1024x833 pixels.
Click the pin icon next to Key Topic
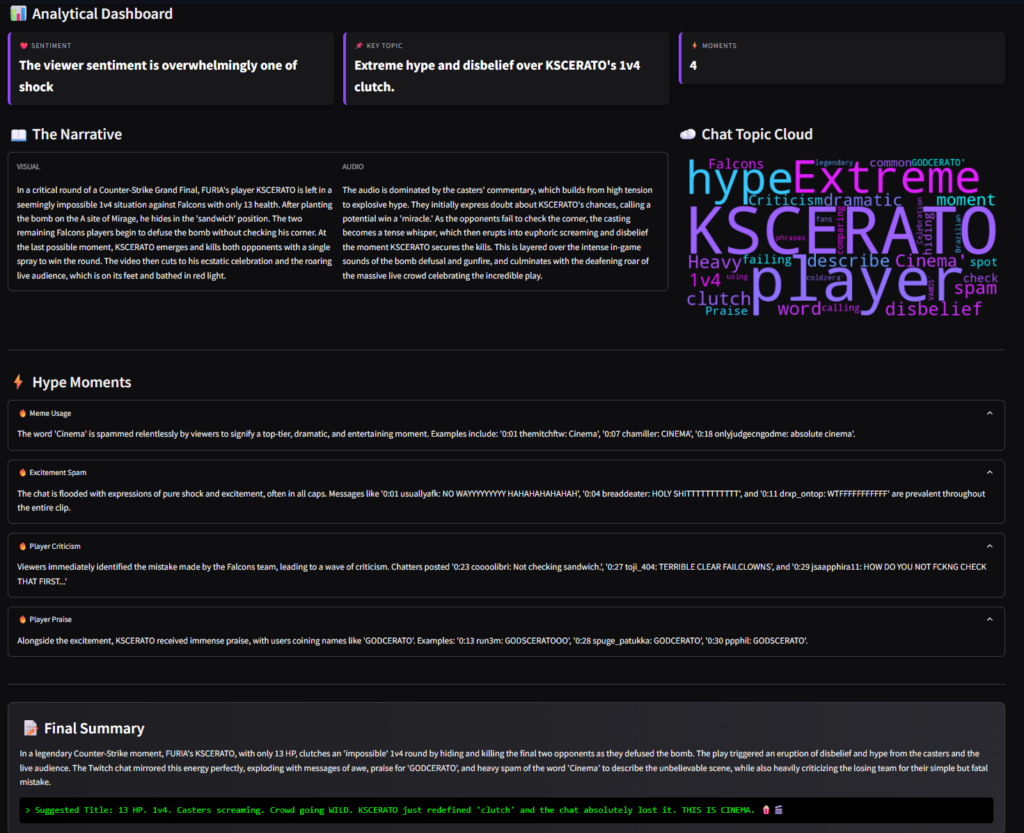pyautogui.click(x=359, y=46)
